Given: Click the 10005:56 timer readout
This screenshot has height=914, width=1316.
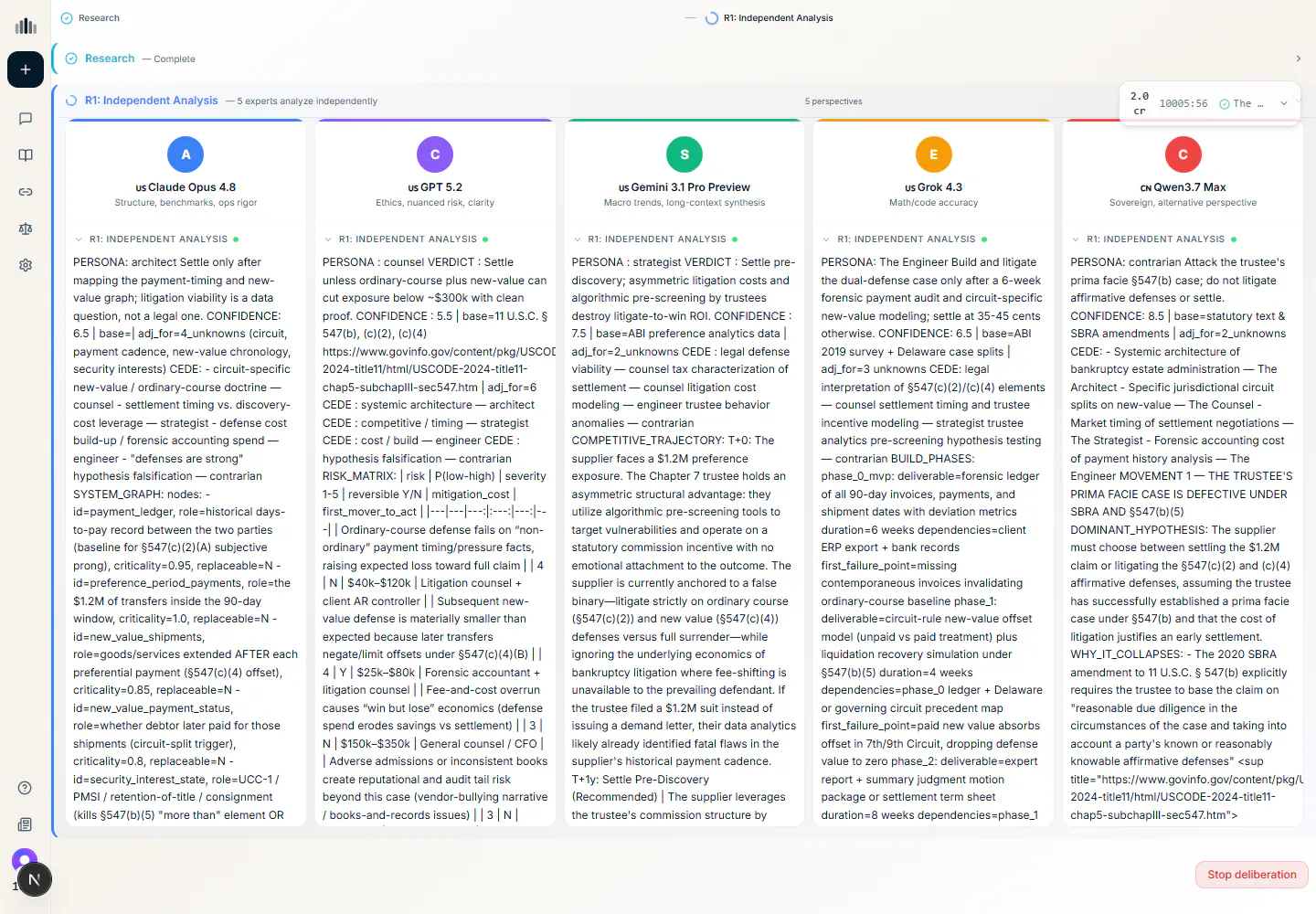Looking at the screenshot, I should coord(1183,103).
